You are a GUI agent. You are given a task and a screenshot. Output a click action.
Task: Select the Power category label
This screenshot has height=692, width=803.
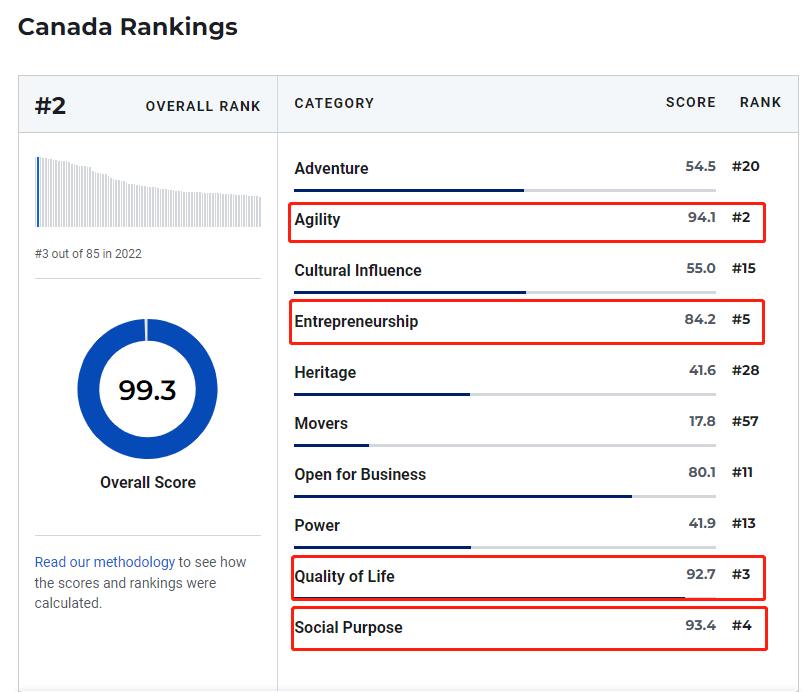pyautogui.click(x=316, y=525)
